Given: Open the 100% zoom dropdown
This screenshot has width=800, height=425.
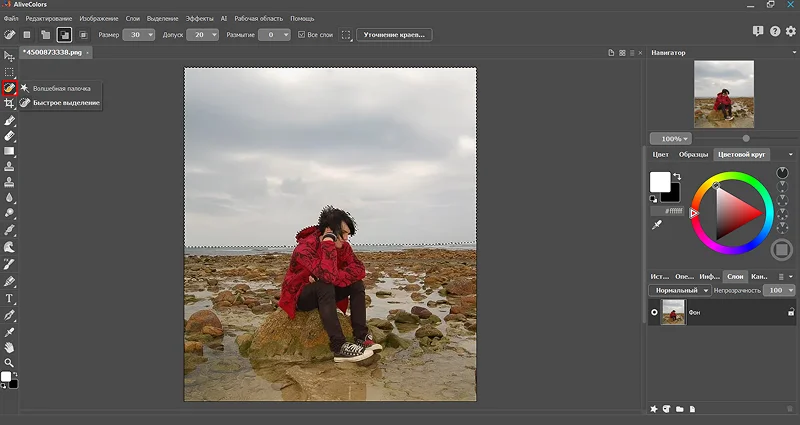Looking at the screenshot, I should (671, 138).
